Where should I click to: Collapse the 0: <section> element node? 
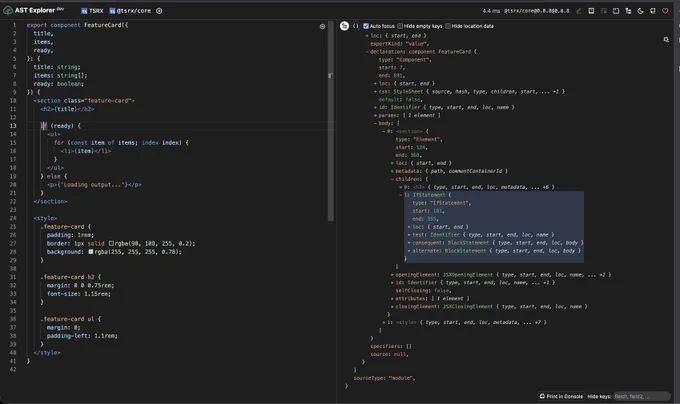pyautogui.click(x=384, y=131)
